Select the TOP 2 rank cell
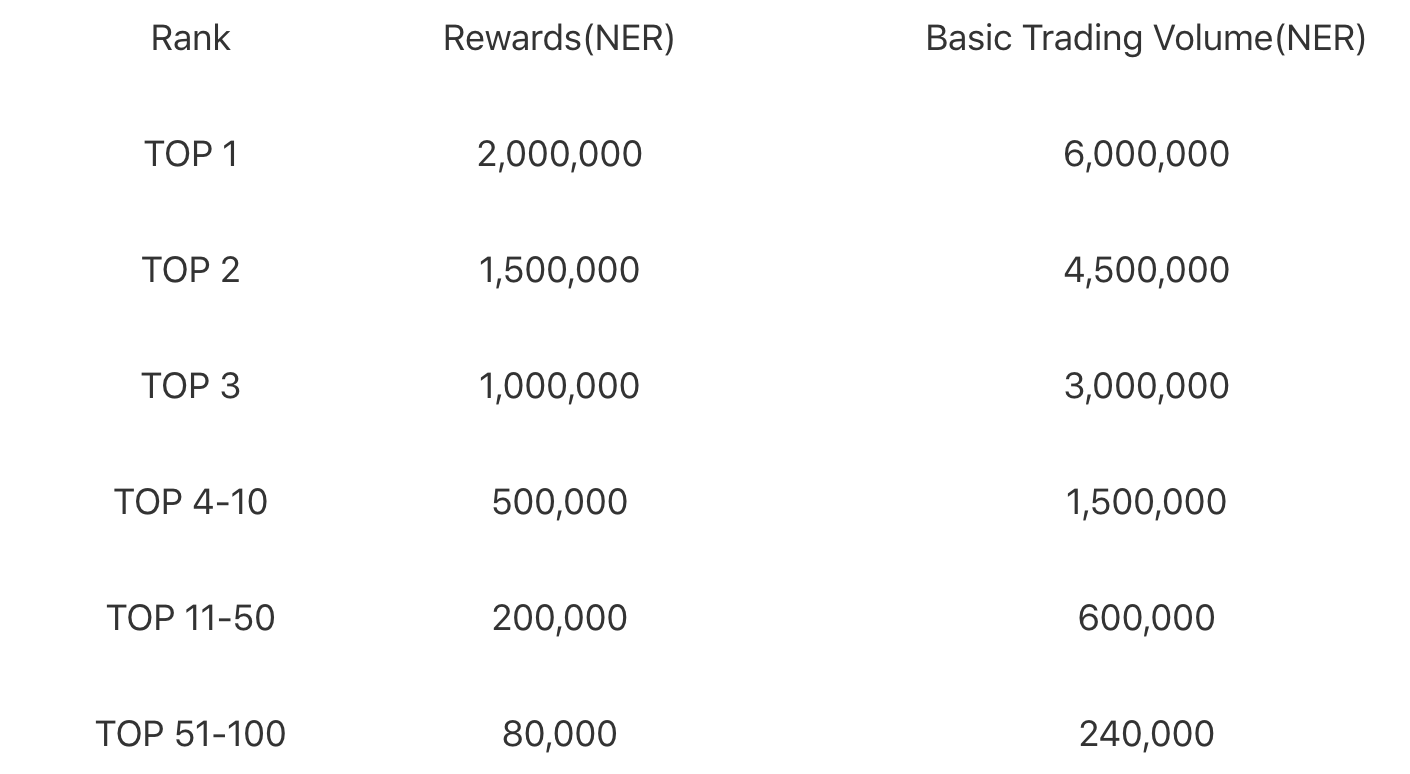This screenshot has width=1410, height=774. coord(191,270)
